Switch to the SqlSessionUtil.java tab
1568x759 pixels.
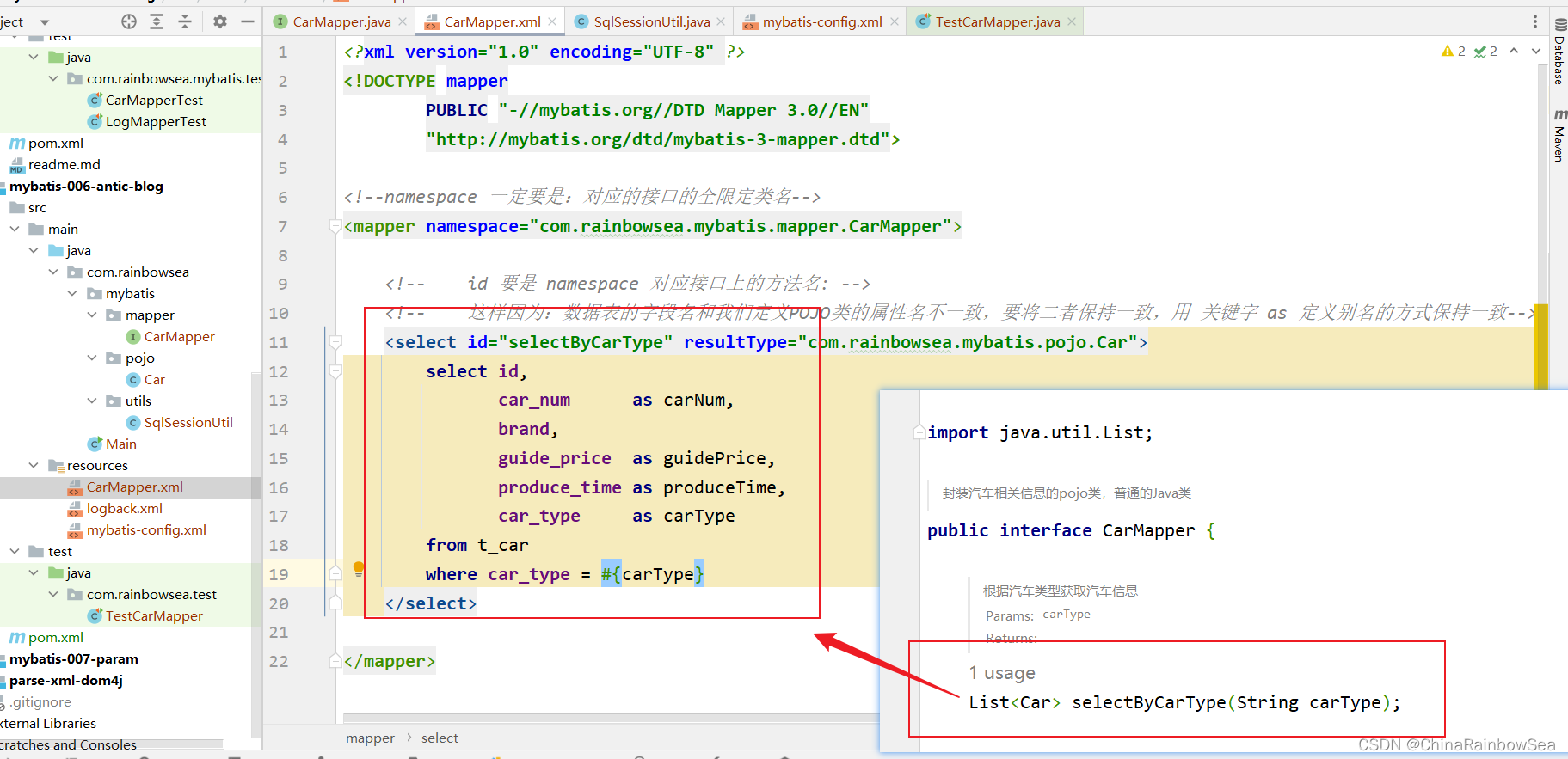[x=651, y=21]
